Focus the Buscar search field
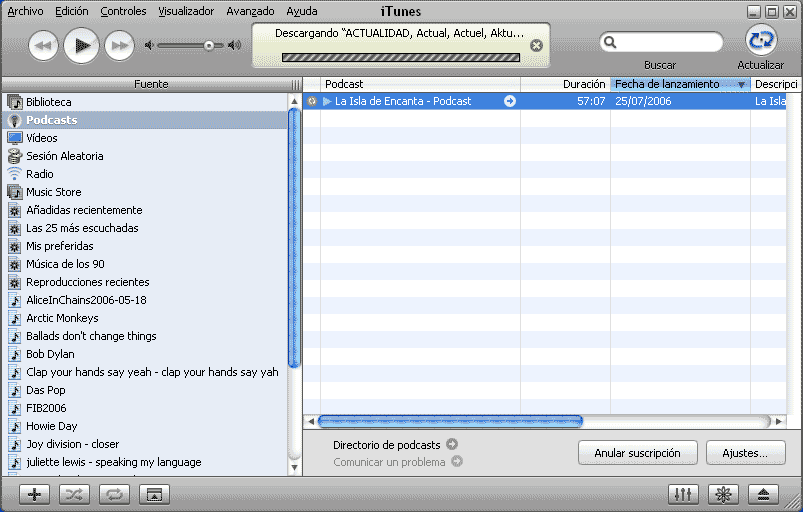The width and height of the screenshot is (803, 512). [x=661, y=42]
